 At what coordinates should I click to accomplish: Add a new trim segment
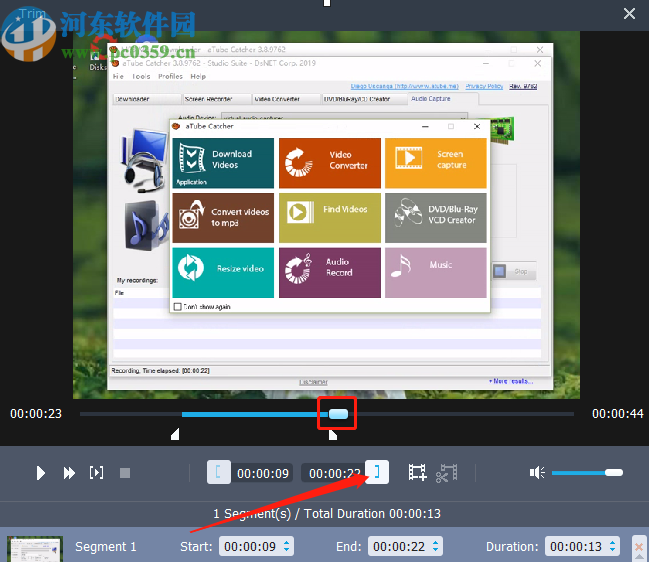pyautogui.click(x=417, y=472)
